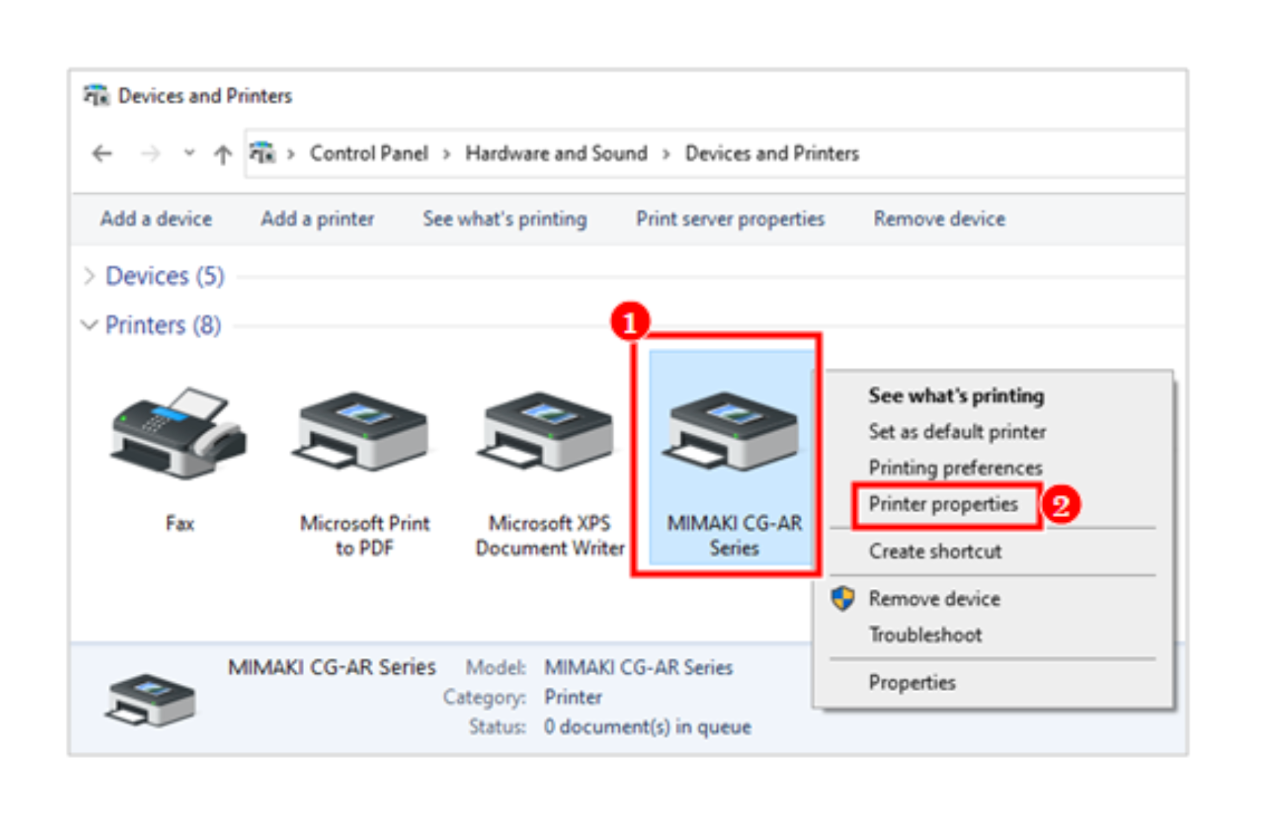
Task: Go back with the Back arrow
Action: (x=102, y=154)
